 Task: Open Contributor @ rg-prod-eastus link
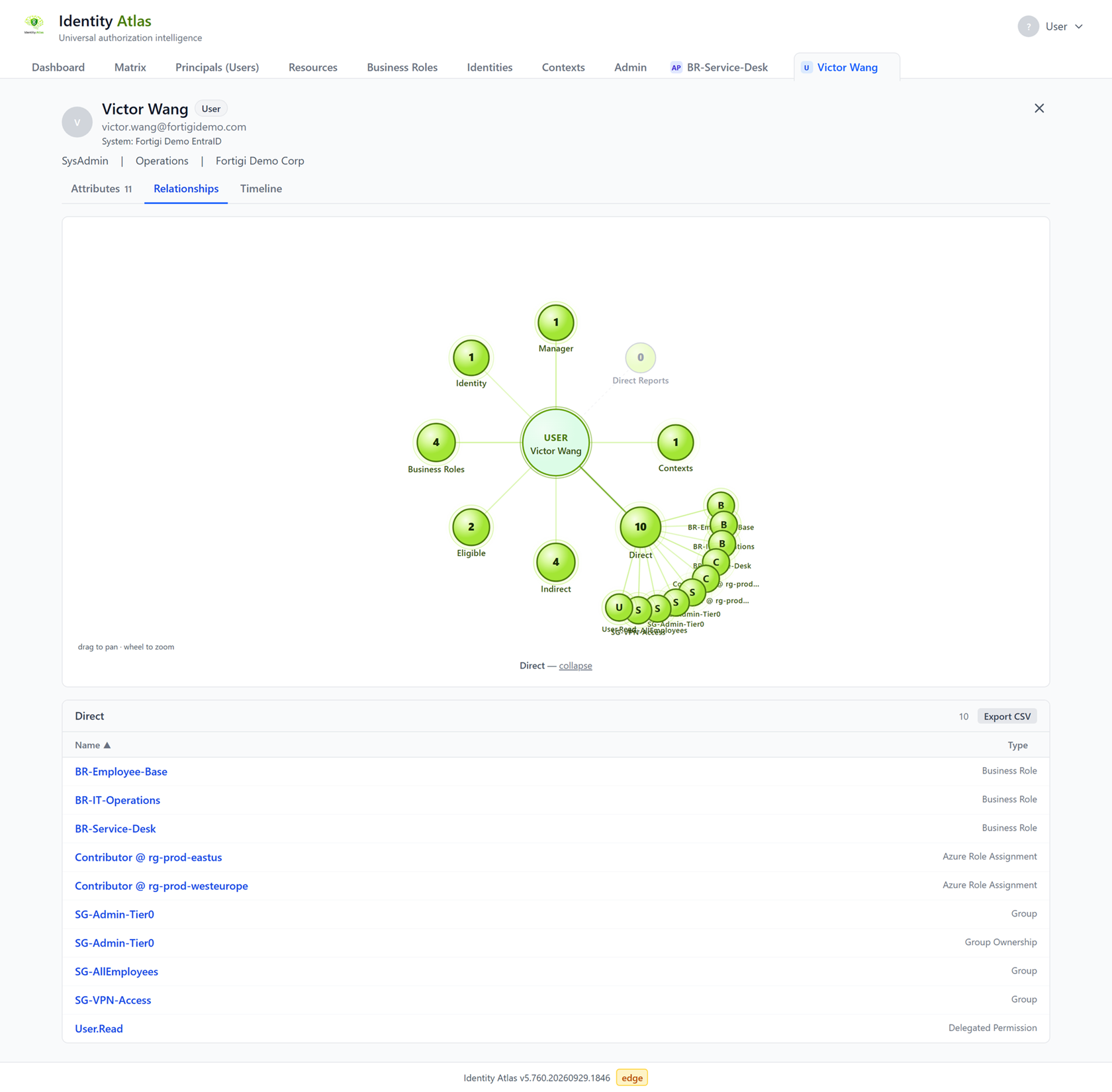(x=148, y=857)
